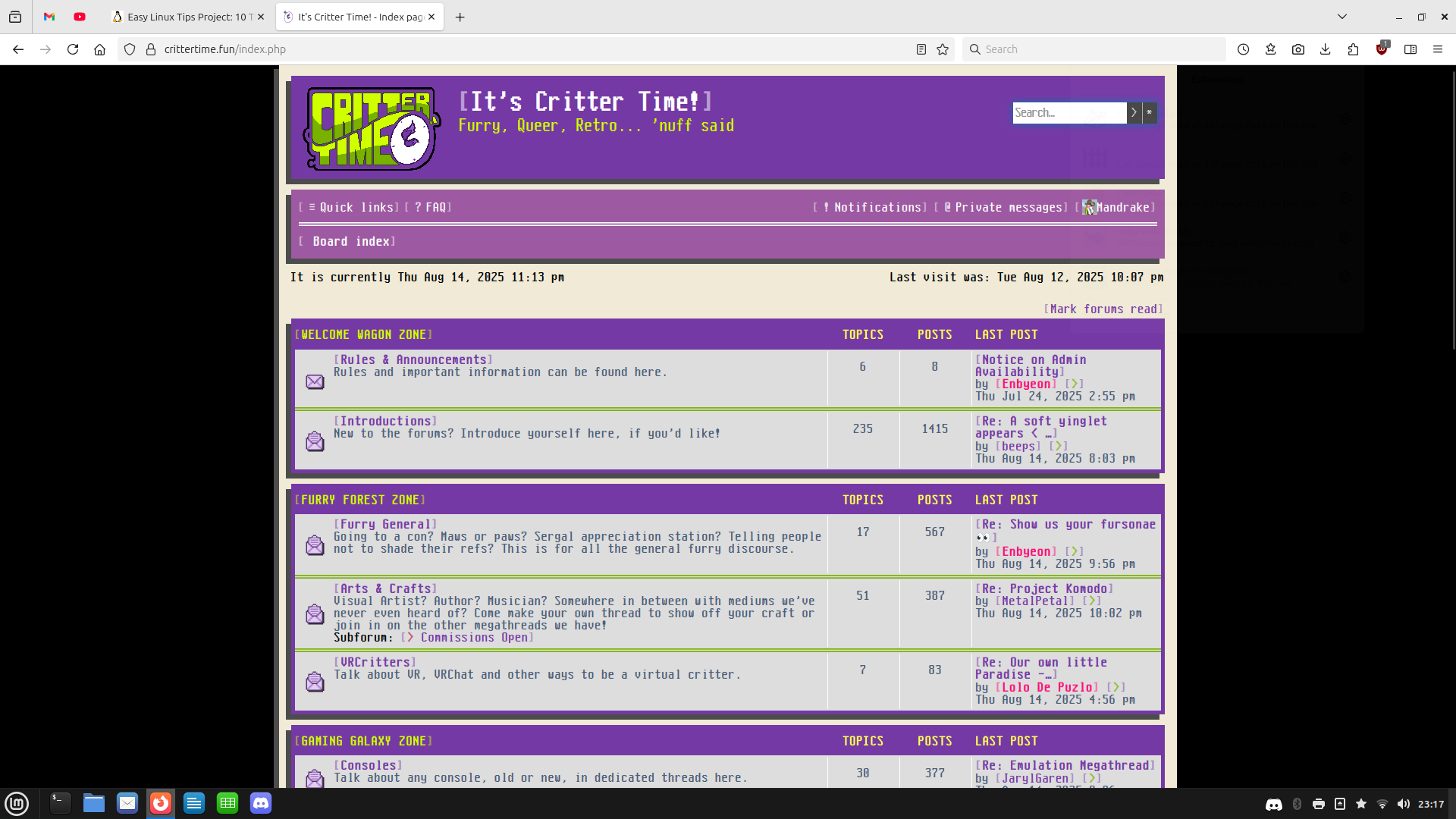Click the forum Search text field
1456x819 pixels.
pos(1068,113)
